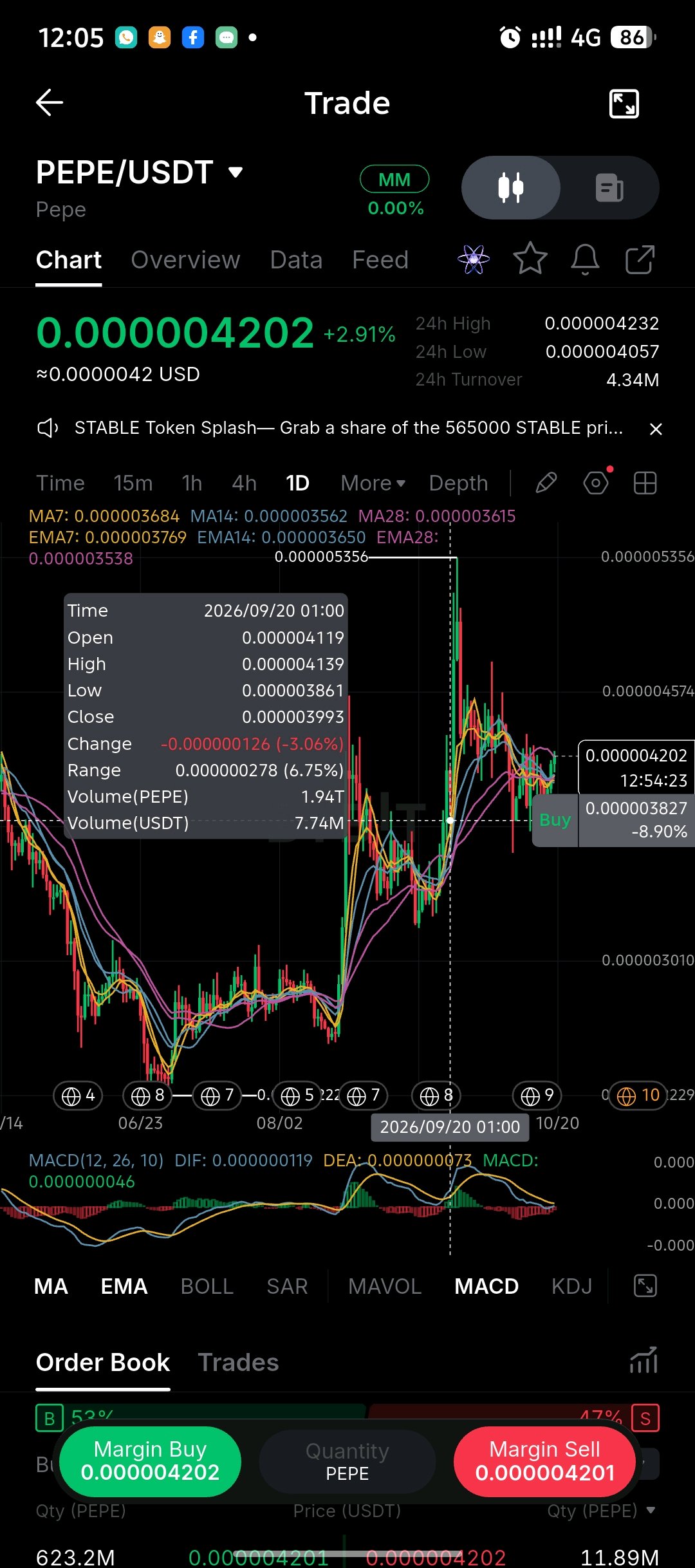Activate the drawing pencil tool
The width and height of the screenshot is (695, 1568).
[546, 483]
